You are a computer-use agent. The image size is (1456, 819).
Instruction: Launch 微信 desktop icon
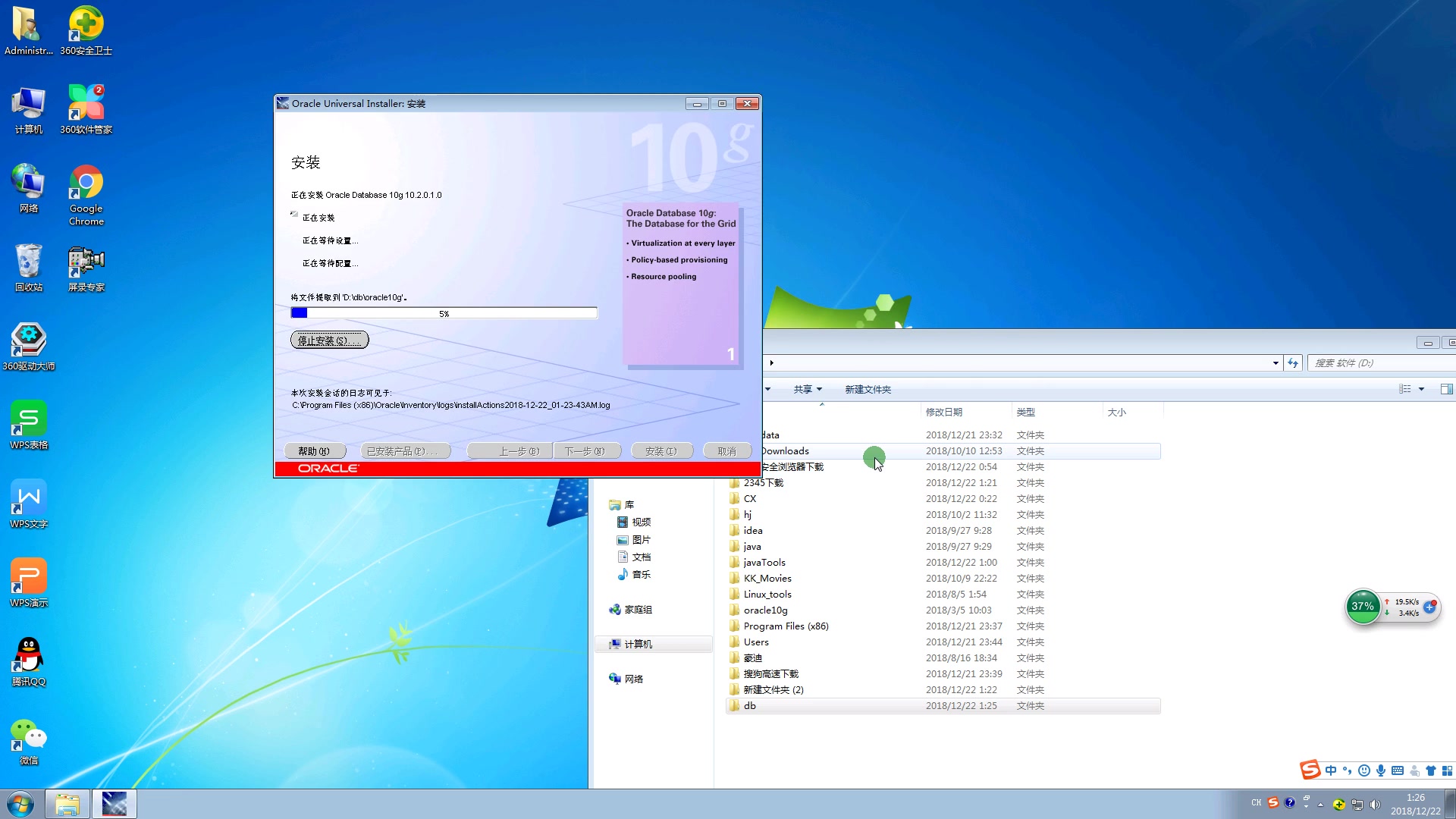[28, 741]
